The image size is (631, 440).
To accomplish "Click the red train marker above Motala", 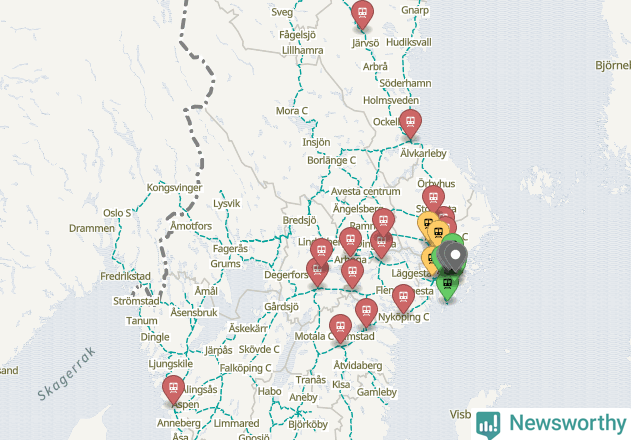I will point(340,327).
